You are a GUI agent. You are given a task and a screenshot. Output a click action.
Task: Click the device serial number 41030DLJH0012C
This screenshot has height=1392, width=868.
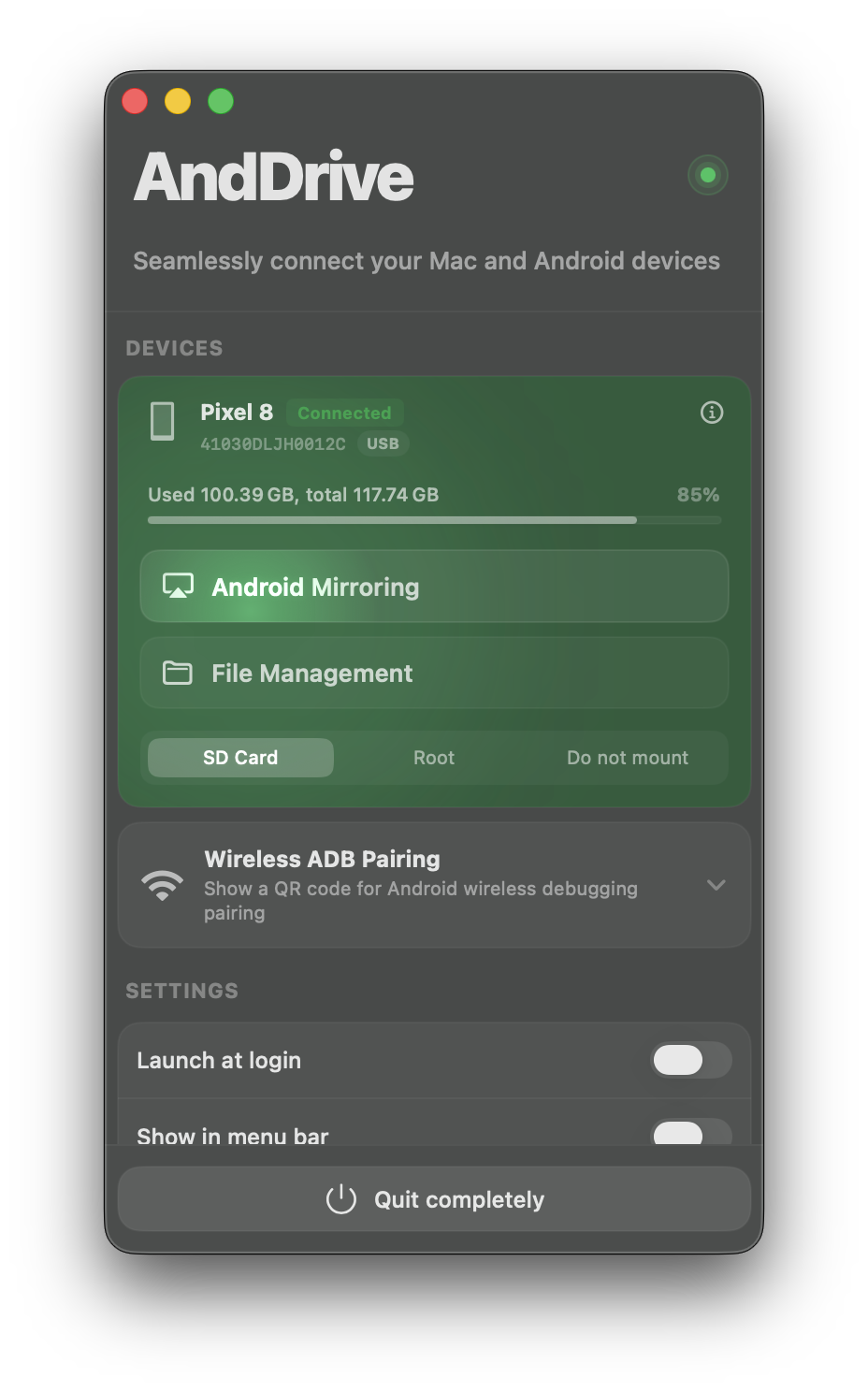coord(273,444)
